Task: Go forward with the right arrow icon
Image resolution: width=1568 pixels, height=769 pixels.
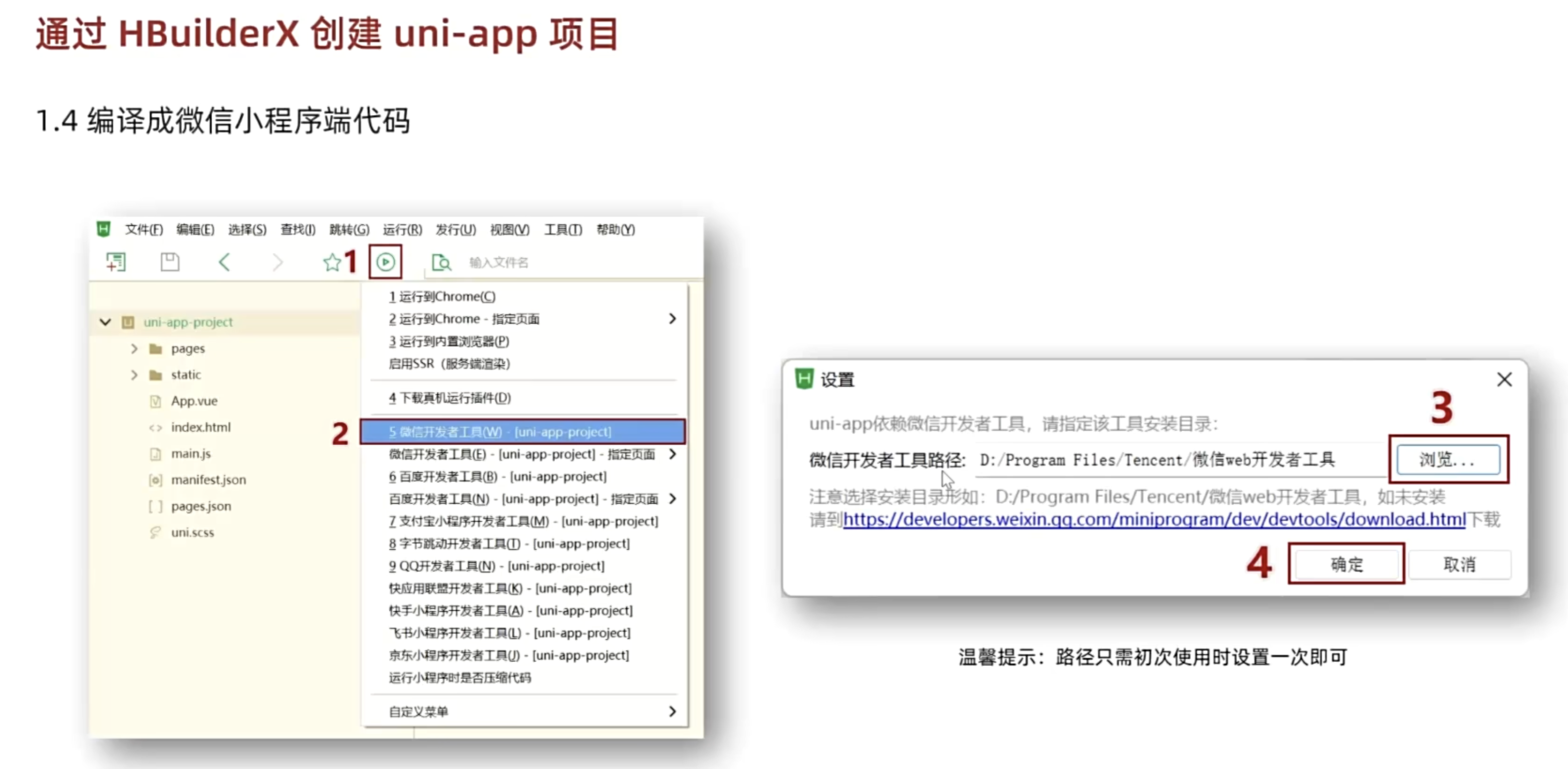Action: tap(278, 262)
